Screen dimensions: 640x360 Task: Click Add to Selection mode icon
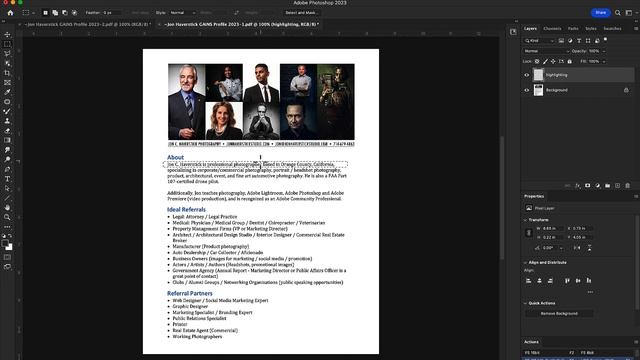[x=55, y=13]
